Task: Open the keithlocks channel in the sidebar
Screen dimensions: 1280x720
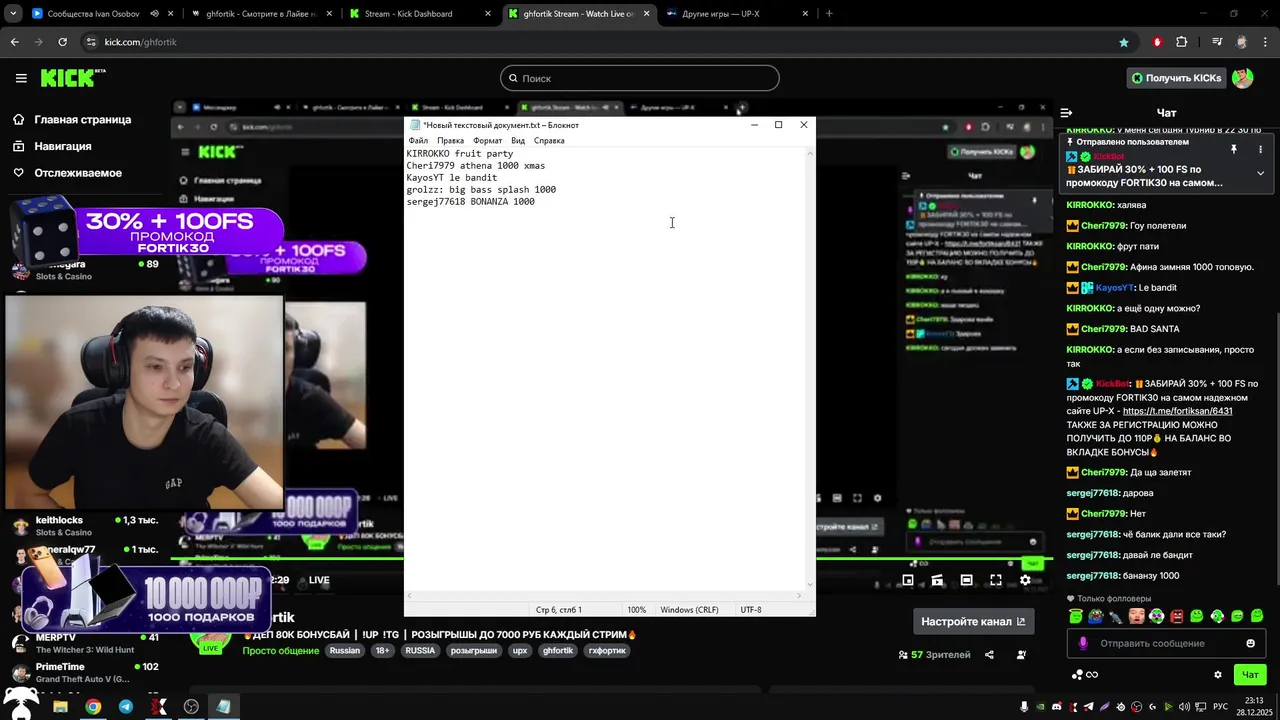Action: [85, 526]
